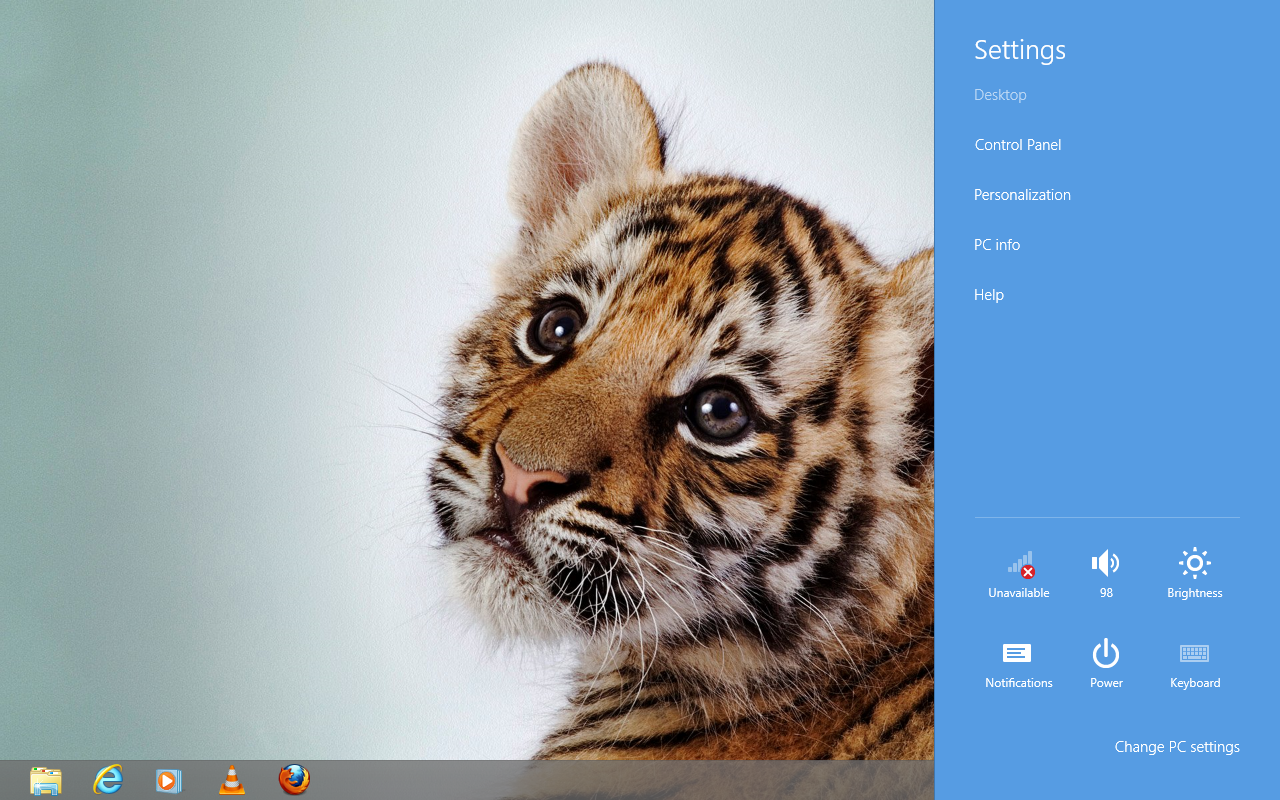1280x800 pixels.
Task: Click Change PC settings
Action: (1177, 747)
